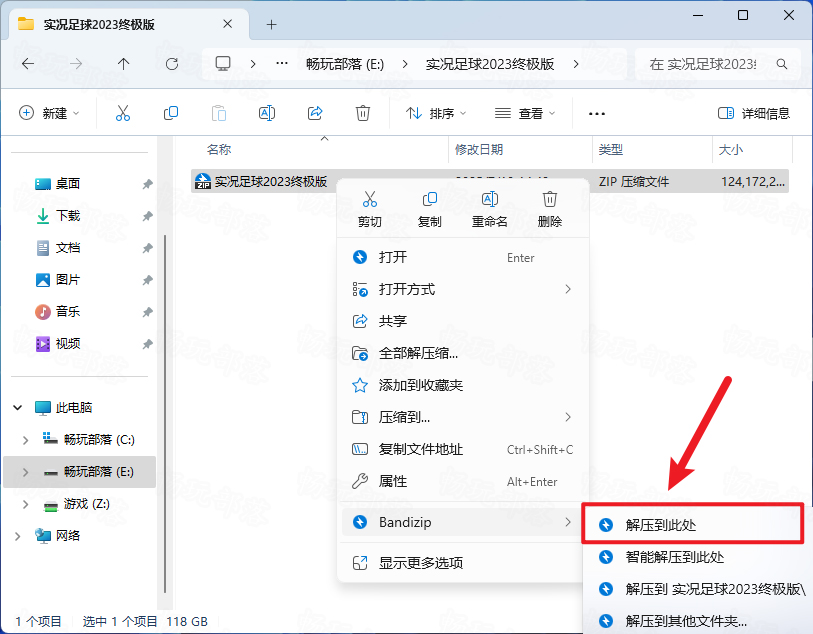Select 复制文件地址 menu entry
The image size is (813, 634).
(463, 449)
